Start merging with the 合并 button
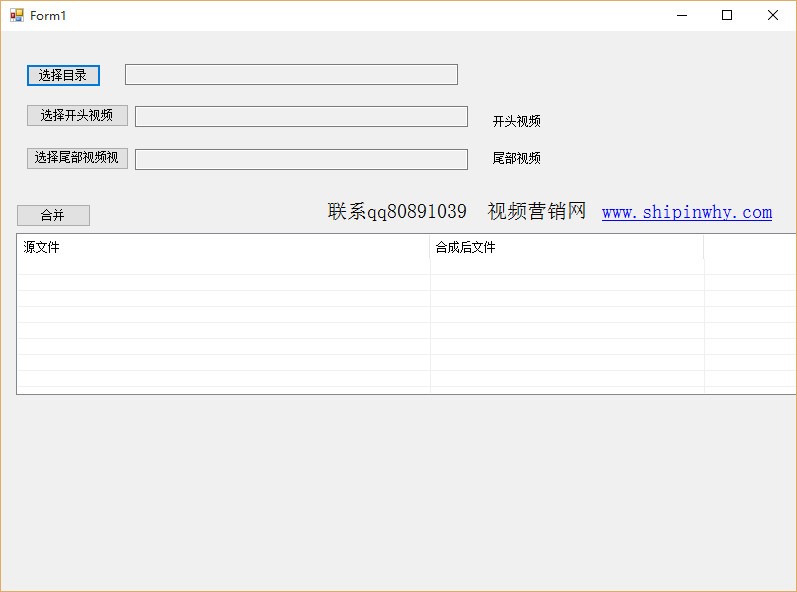 pos(53,215)
